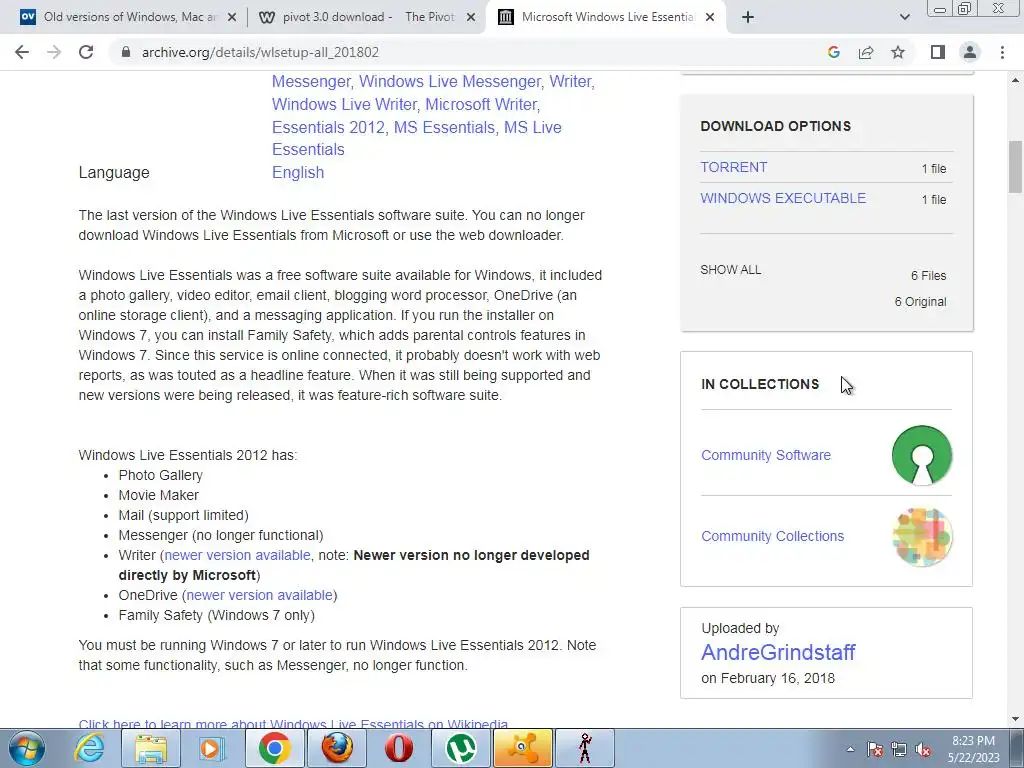
Task: Click muted volume tray icon
Action: coord(923,749)
